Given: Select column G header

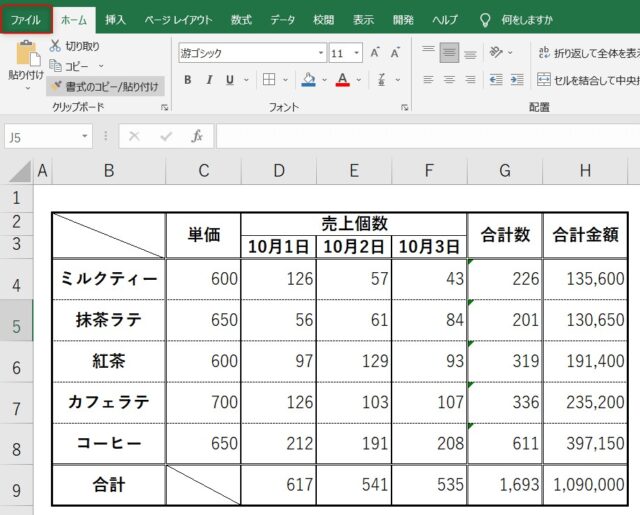Looking at the screenshot, I should pos(505,171).
